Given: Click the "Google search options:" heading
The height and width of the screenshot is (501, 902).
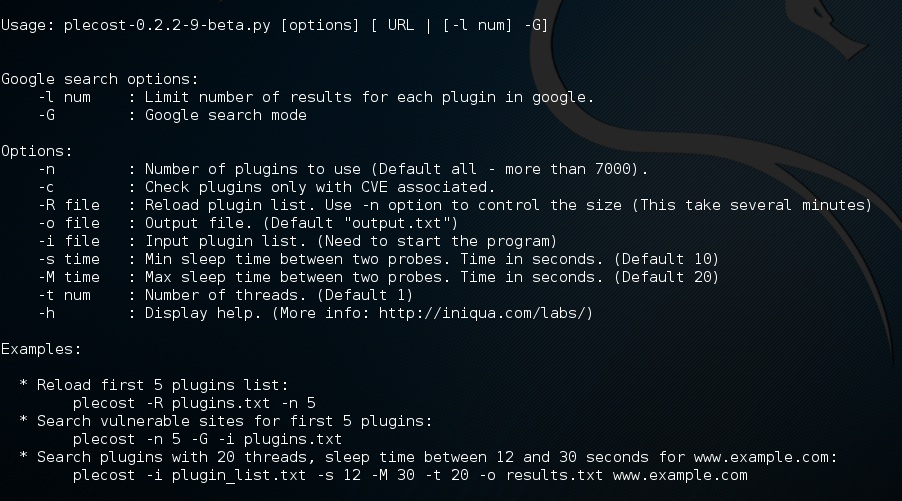Looking at the screenshot, I should [x=99, y=79].
